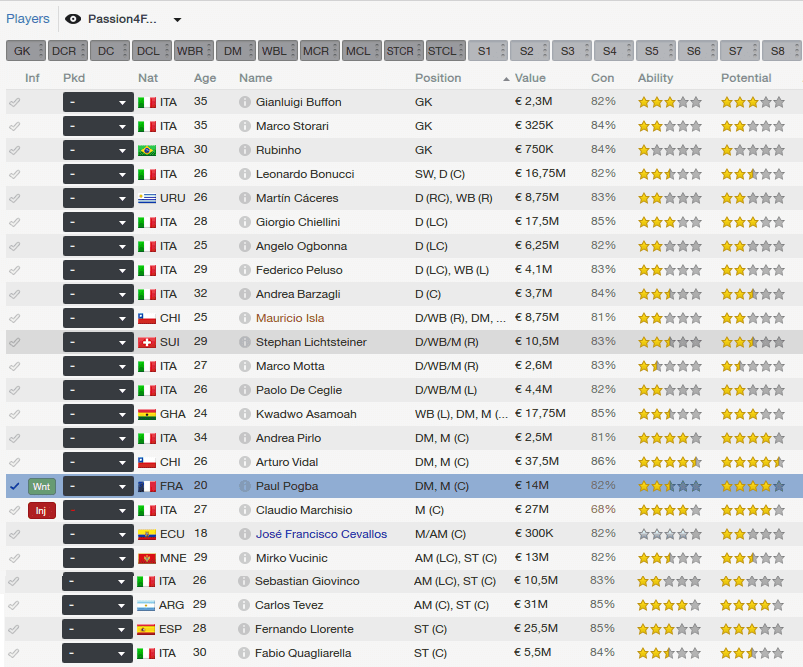Toggle selection tick for Carlos Tevez
Image resolution: width=803 pixels, height=667 pixels.
(13, 605)
